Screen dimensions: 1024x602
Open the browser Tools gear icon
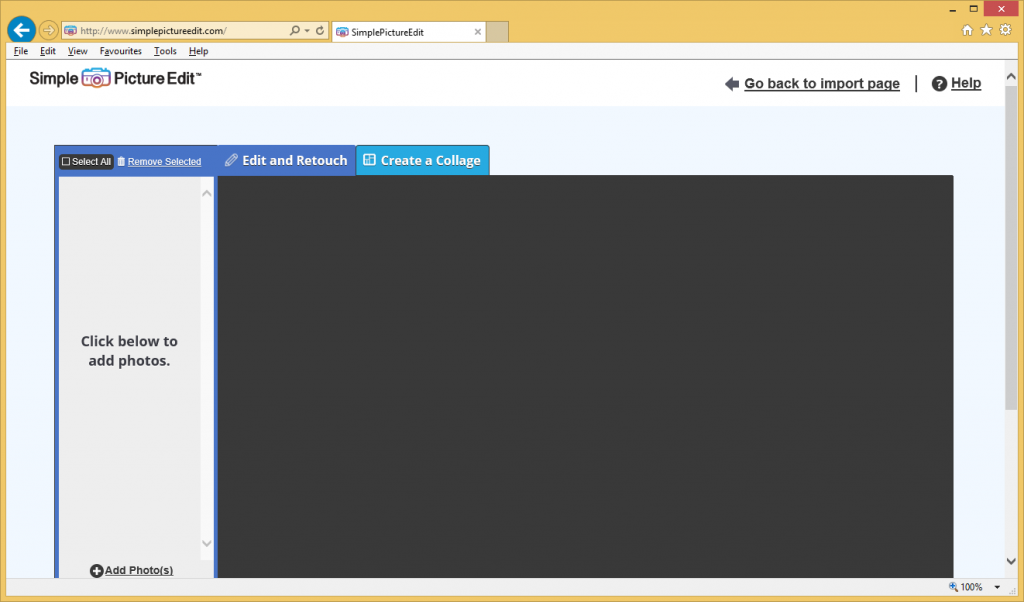(1006, 29)
